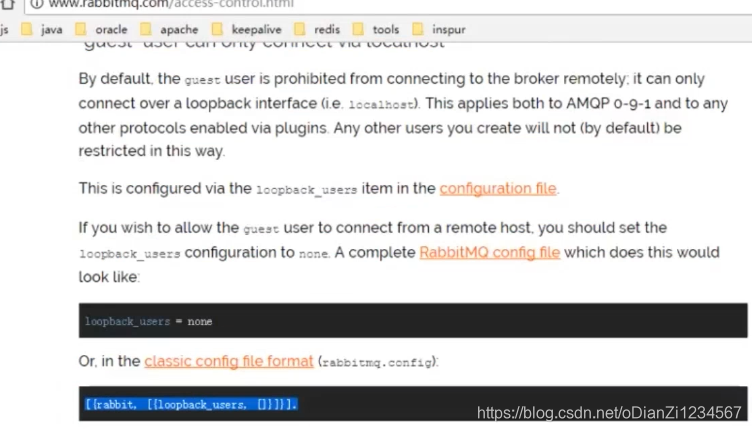Open the RabbitMQ config file link
752x432 pixels.
coord(490,252)
